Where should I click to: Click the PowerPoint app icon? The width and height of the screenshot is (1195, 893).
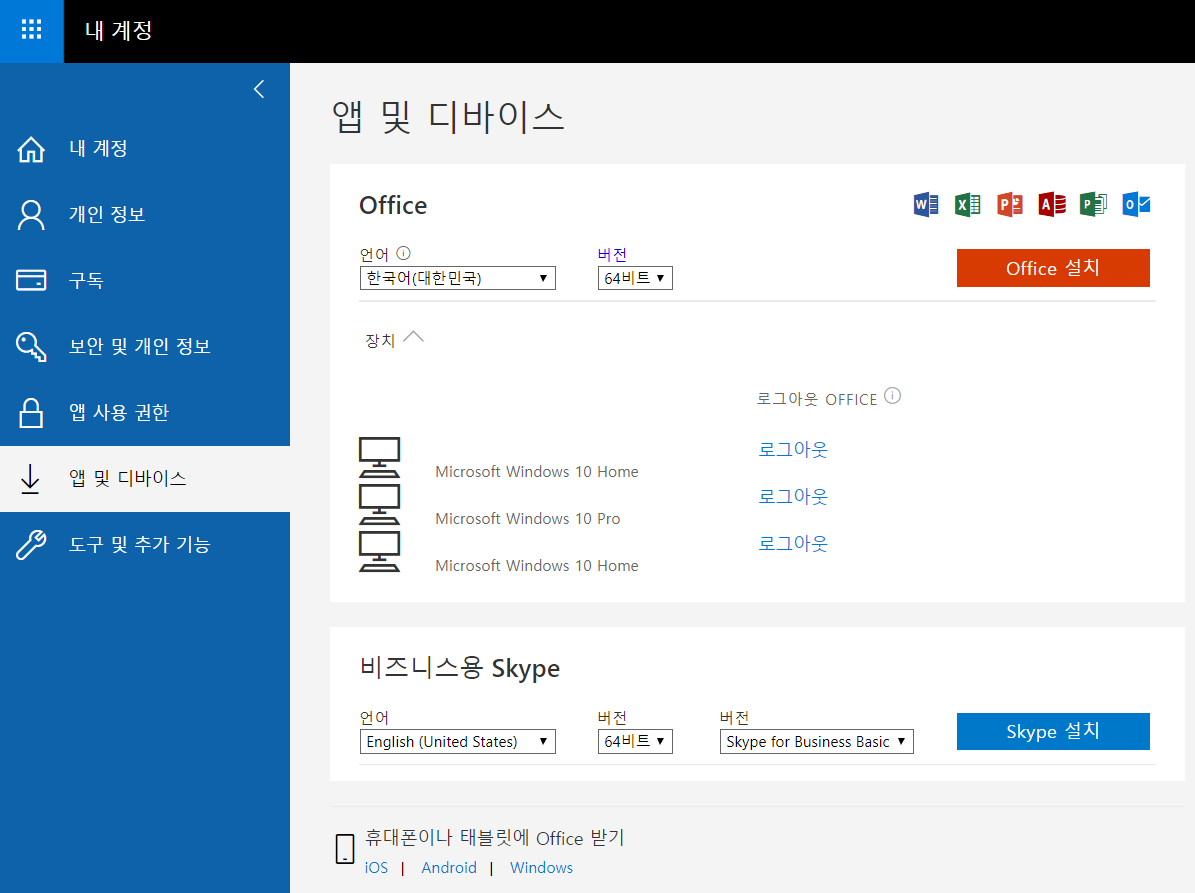(1010, 204)
